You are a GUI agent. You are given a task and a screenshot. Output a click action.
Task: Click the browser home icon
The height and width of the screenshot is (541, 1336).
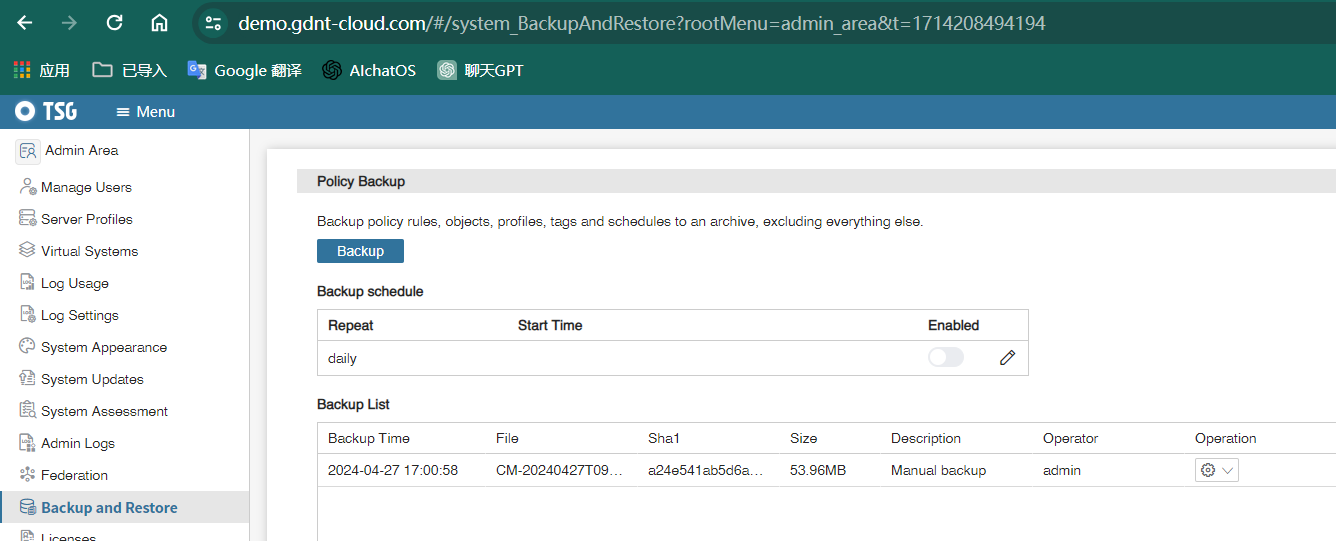(159, 22)
